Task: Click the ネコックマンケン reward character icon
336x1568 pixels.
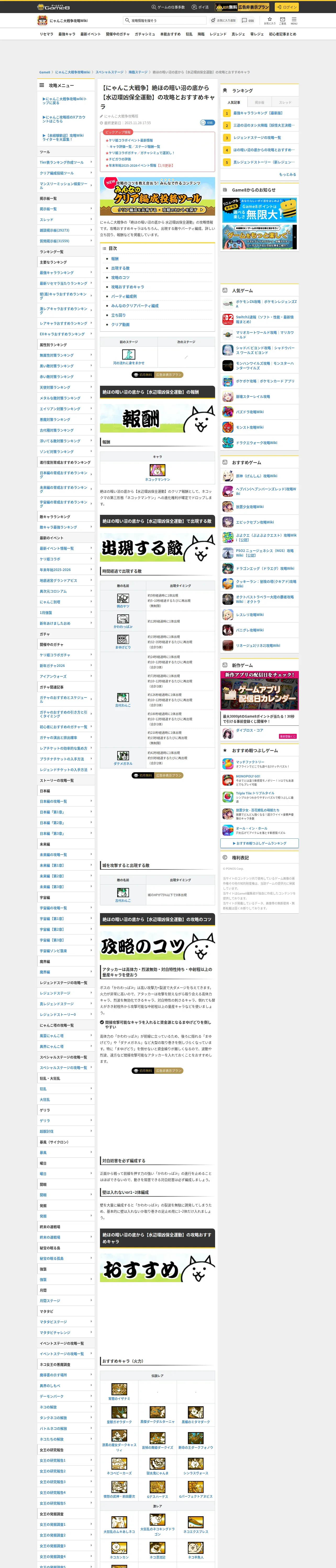Action: 157,470
